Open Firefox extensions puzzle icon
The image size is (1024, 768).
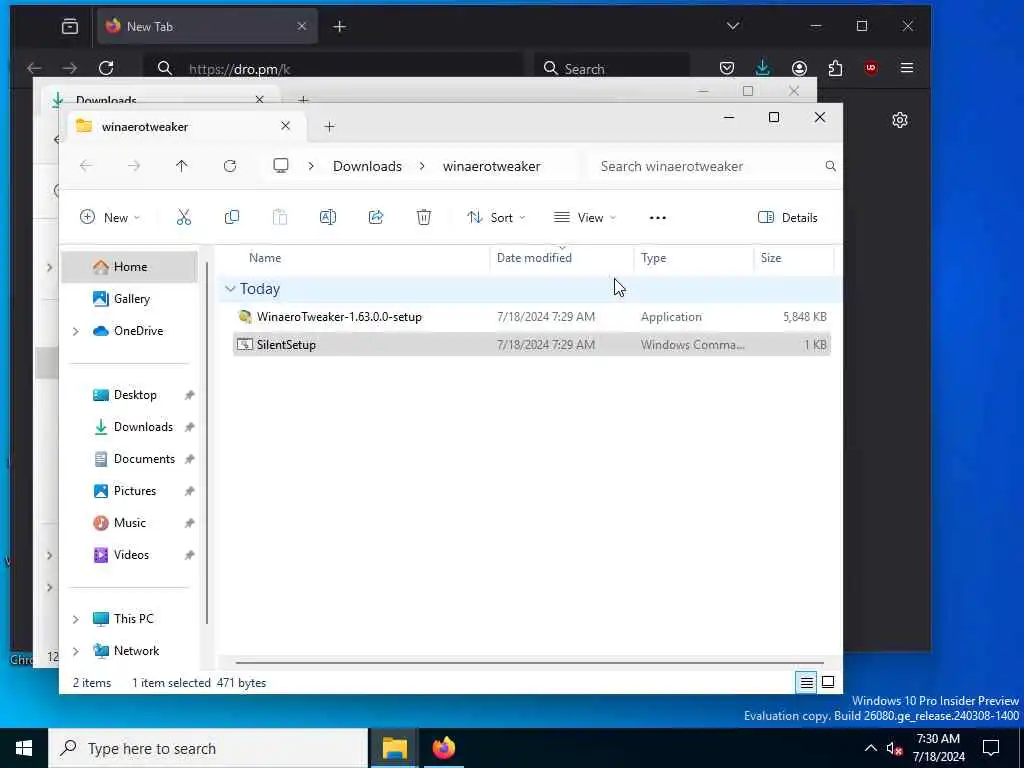coord(835,68)
